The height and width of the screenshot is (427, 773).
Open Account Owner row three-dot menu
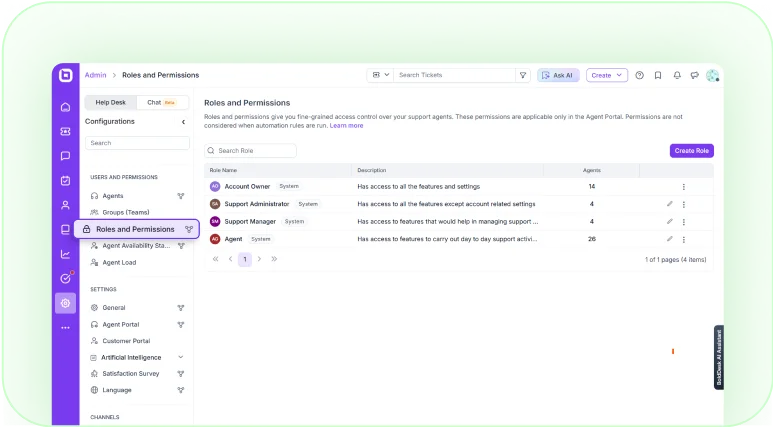pyautogui.click(x=684, y=187)
